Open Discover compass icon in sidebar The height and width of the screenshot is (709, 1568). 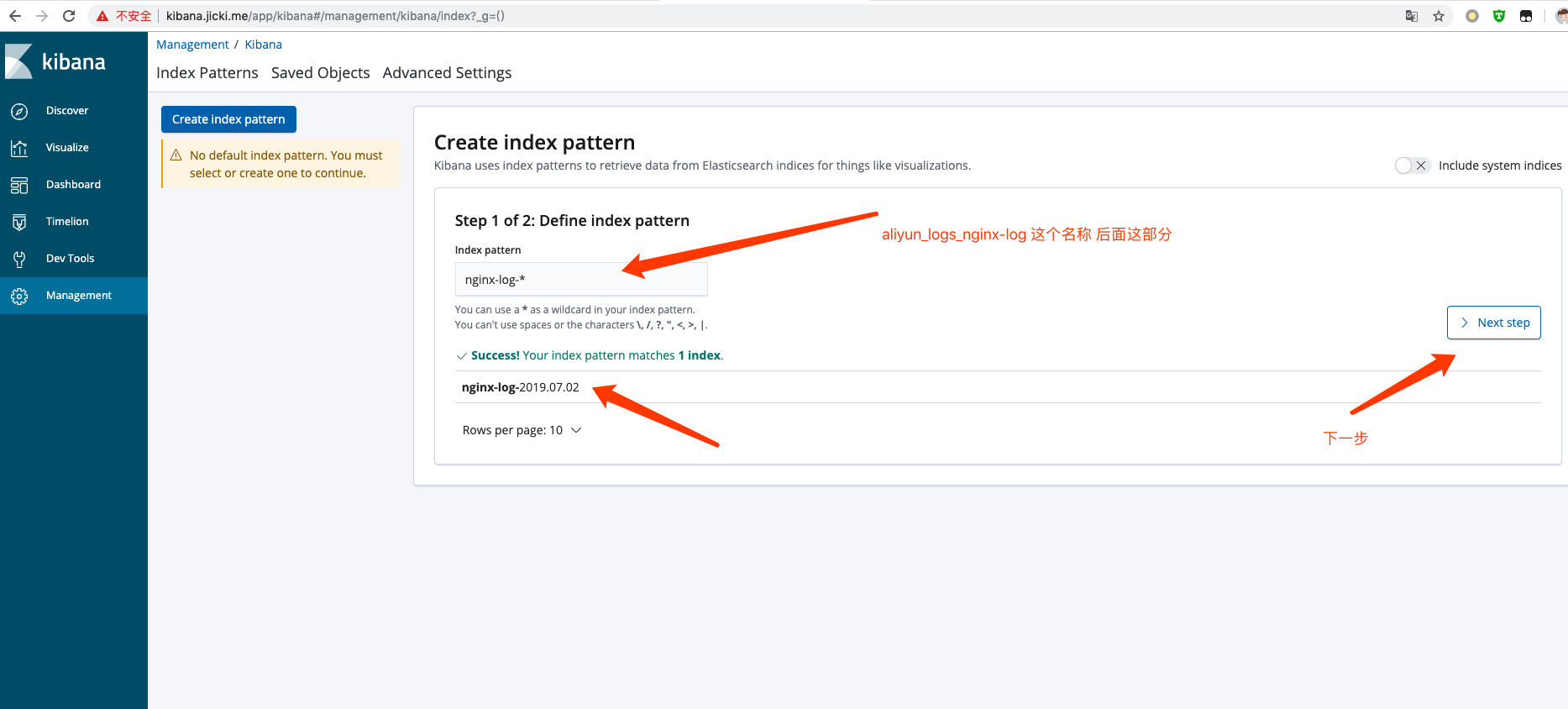(19, 111)
